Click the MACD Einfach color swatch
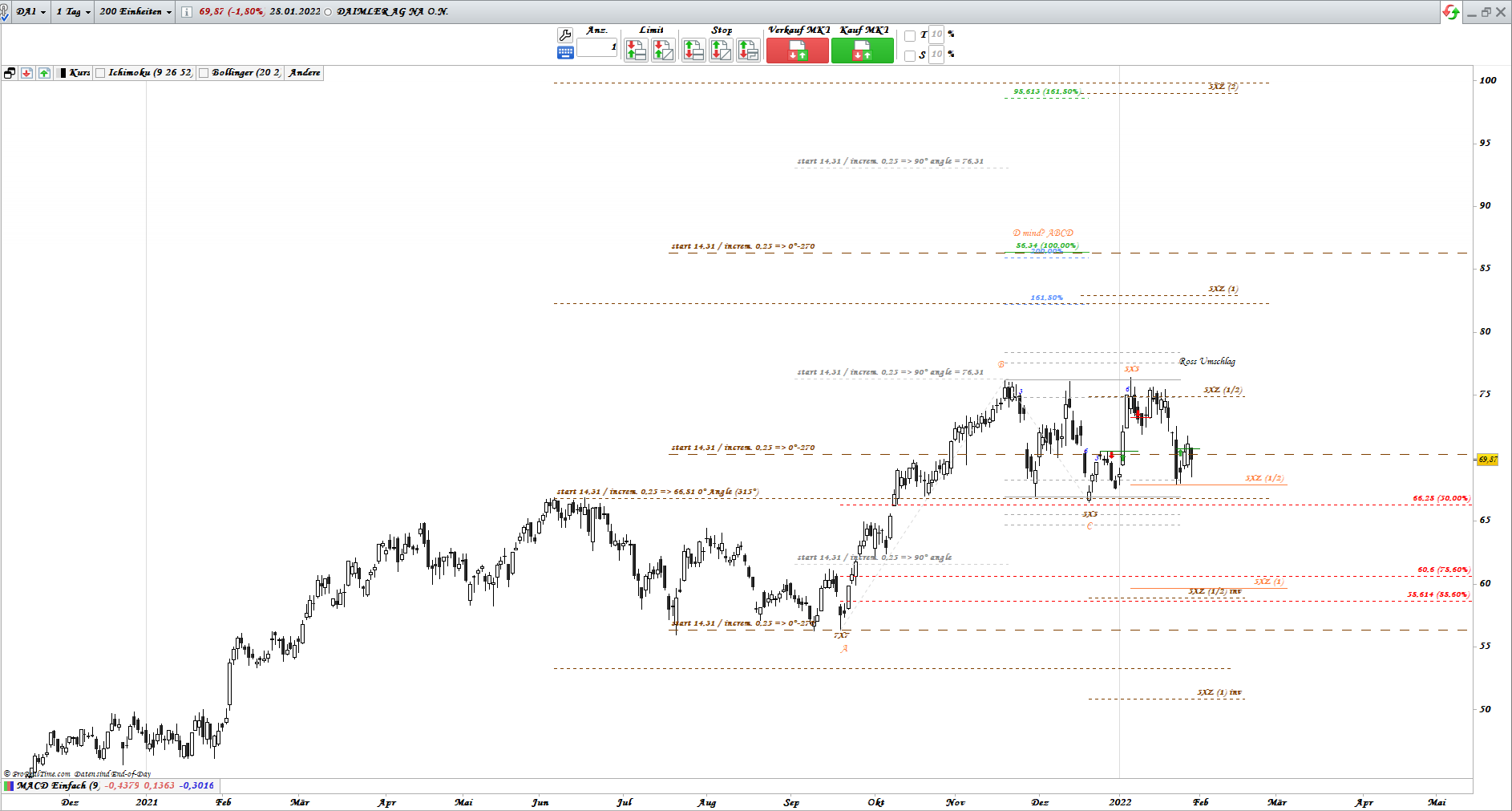 [x=9, y=786]
